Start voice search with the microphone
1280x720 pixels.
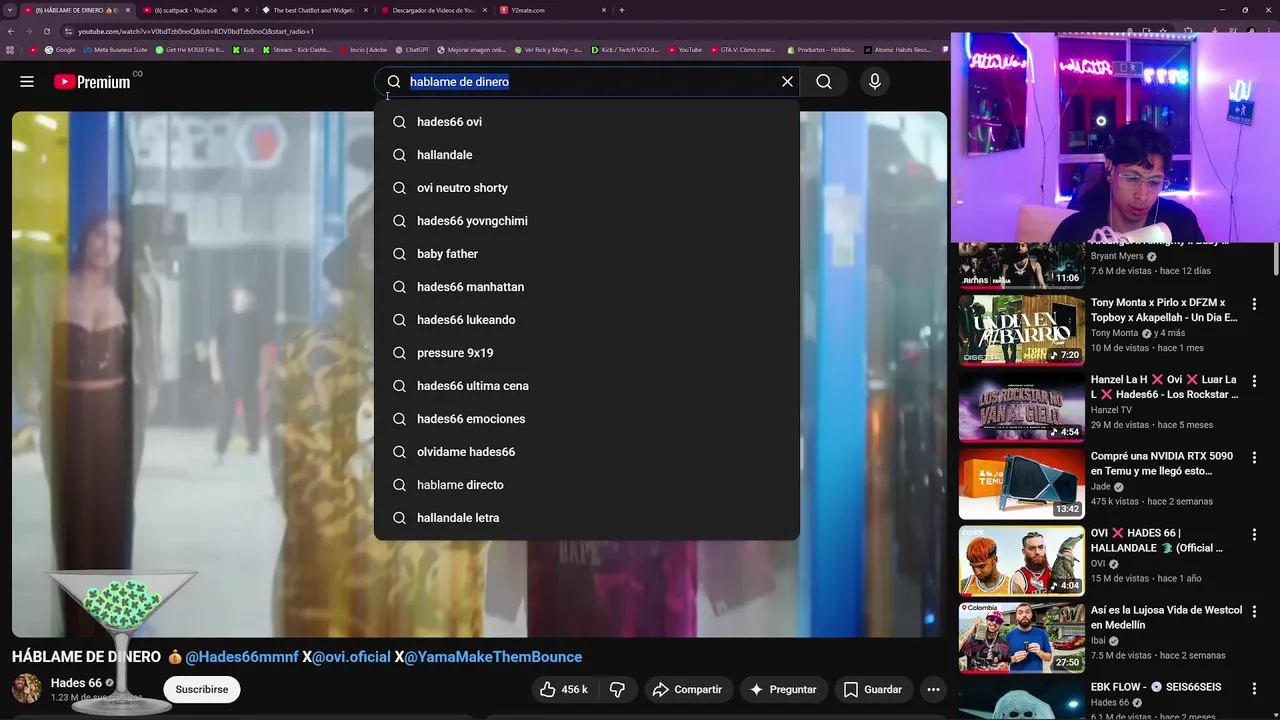pos(875,82)
